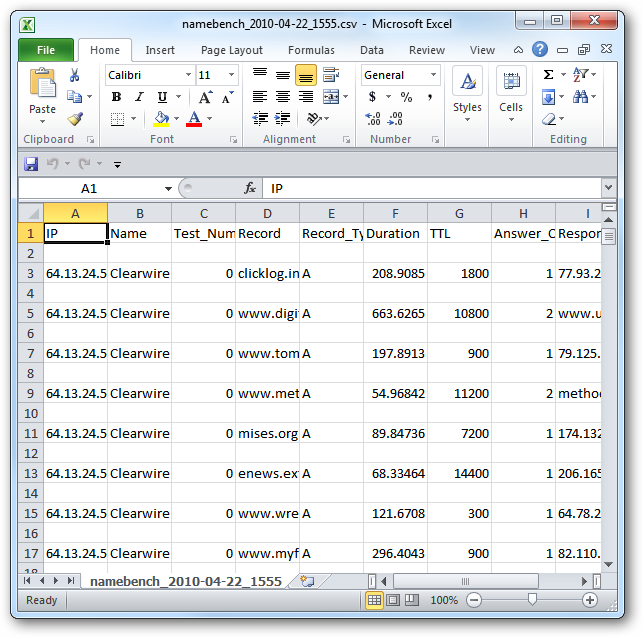Click Find & Select binoculars icon

(580, 97)
